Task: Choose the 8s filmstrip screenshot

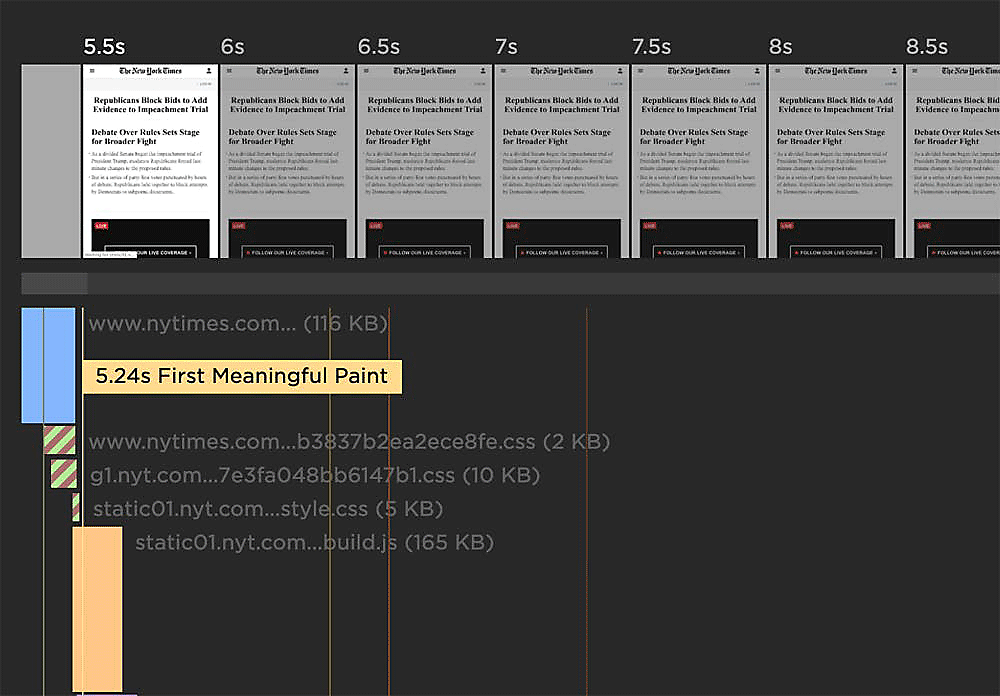Action: [x=835, y=161]
